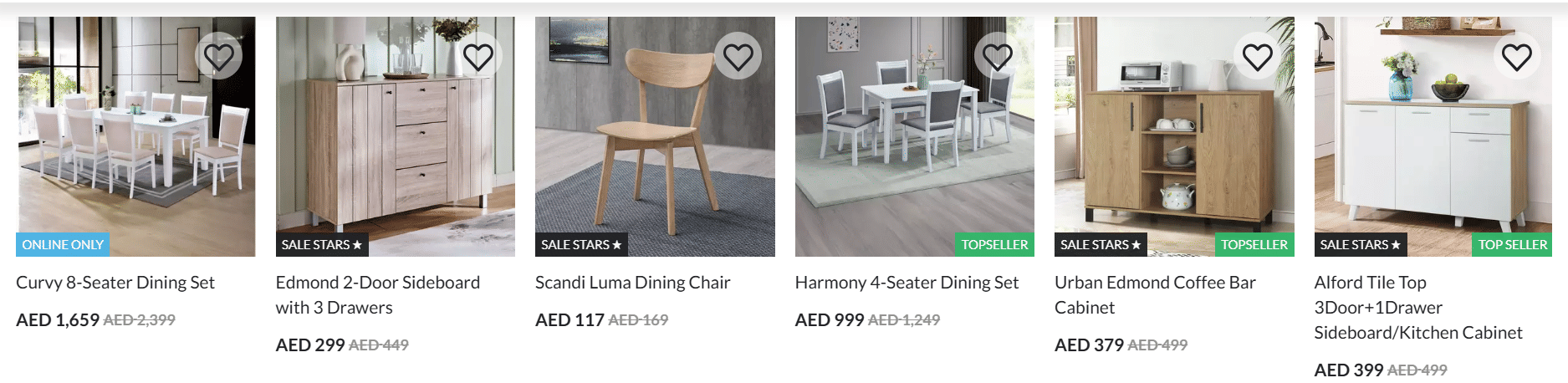The image size is (1568, 383).
Task: Toggle wishlist heart on Scandi Luma Dining Chair
Action: (738, 56)
